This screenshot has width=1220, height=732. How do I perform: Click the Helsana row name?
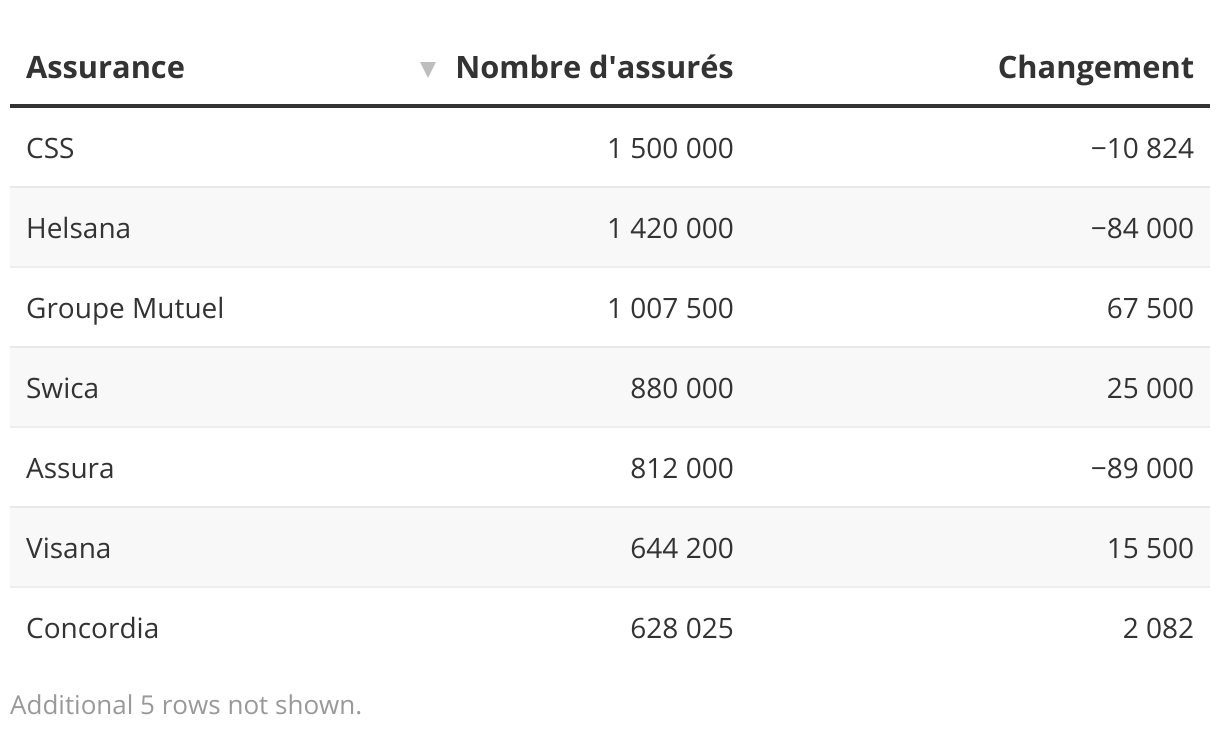click(x=78, y=228)
